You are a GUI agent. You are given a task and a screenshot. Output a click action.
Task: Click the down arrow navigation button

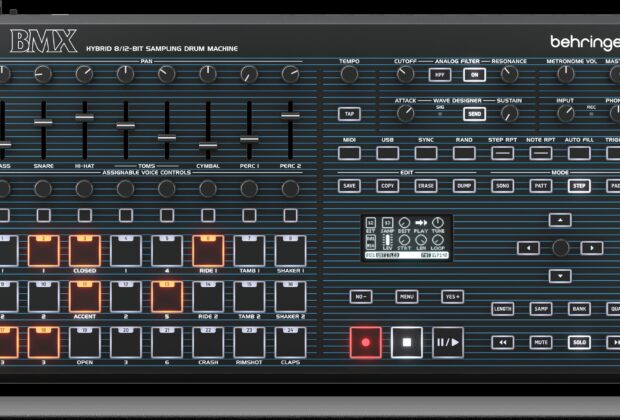[x=560, y=276]
